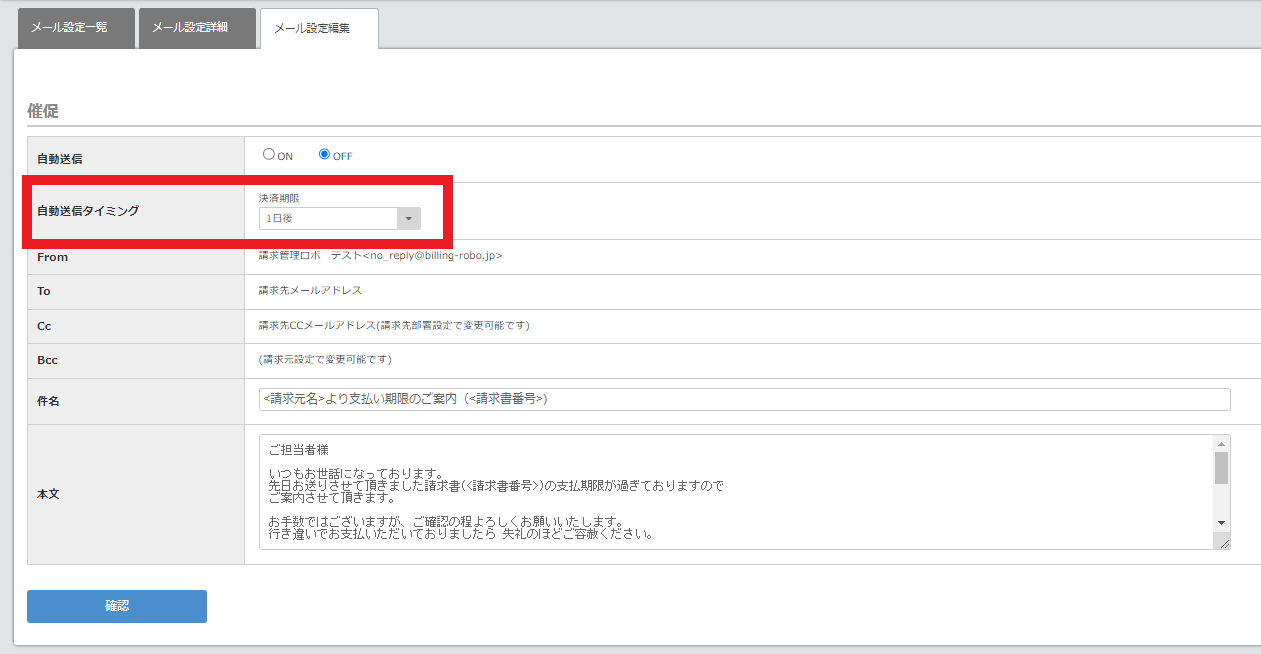Click the dropdown arrow beside 1日後
1261x654 pixels.
[x=408, y=217]
